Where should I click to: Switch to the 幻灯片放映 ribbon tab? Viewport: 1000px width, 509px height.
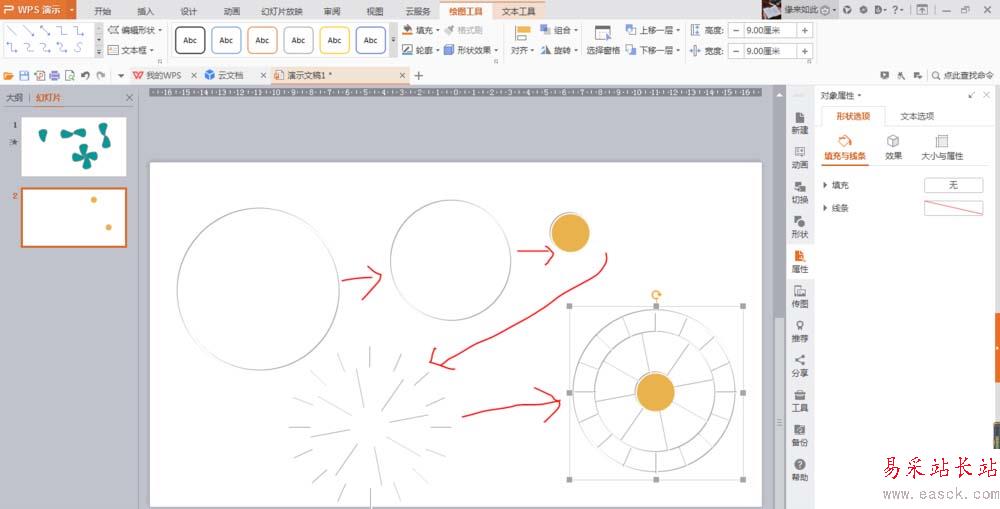click(x=282, y=11)
